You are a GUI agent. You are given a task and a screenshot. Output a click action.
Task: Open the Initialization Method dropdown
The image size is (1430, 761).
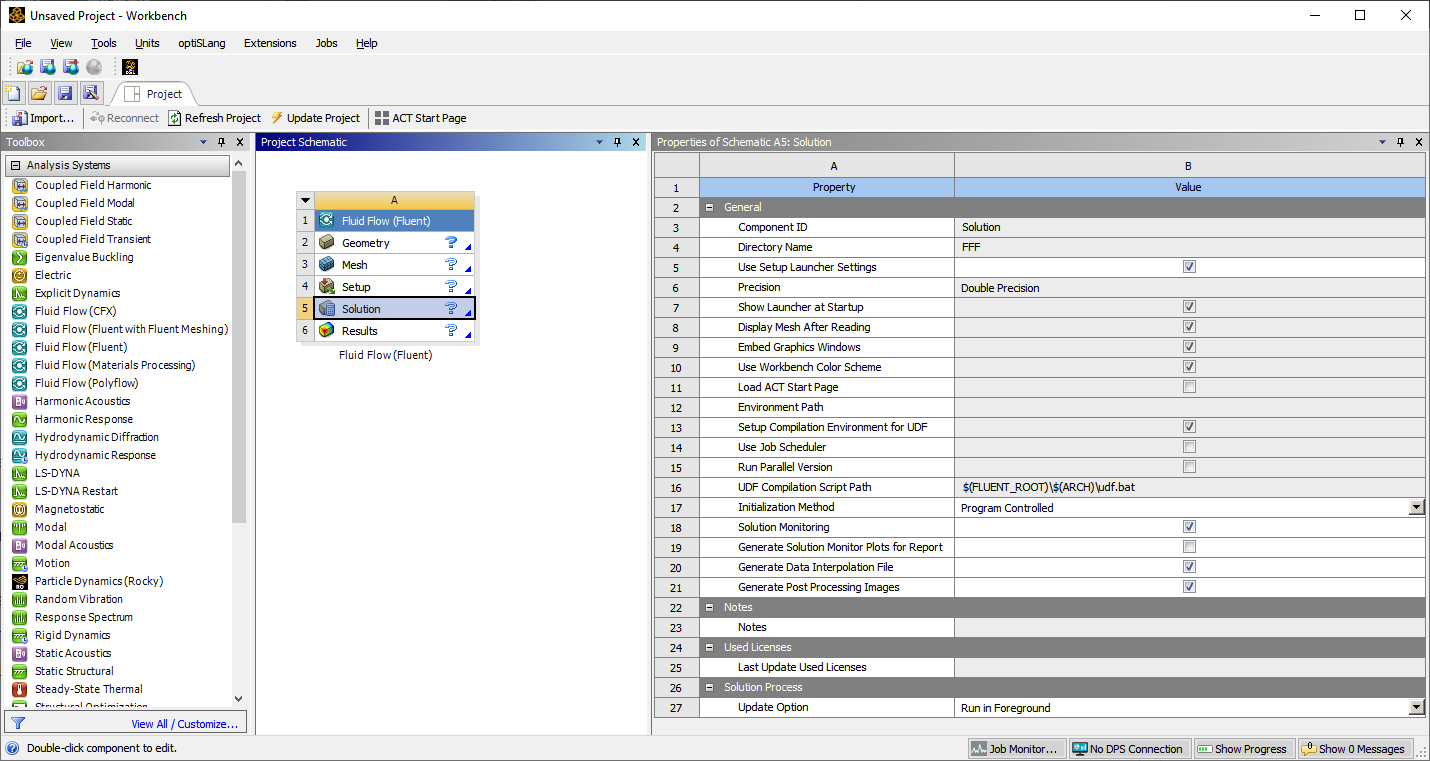[1416, 507]
